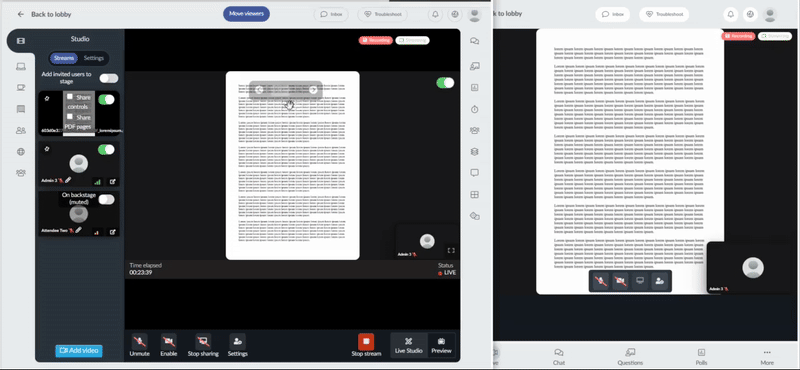The width and height of the screenshot is (800, 370).
Task: Open timer icon in right sidebar
Action: (x=474, y=109)
